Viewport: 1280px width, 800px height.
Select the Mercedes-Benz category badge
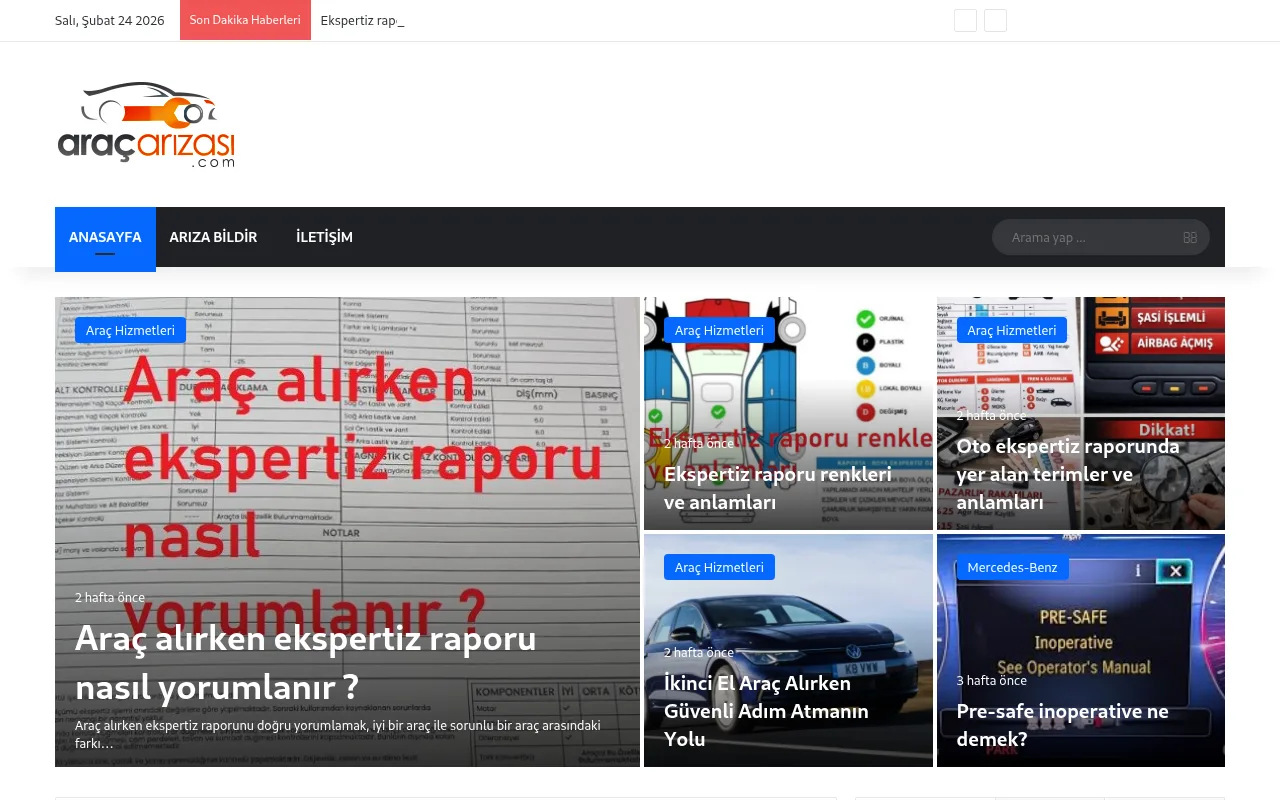(1012, 567)
